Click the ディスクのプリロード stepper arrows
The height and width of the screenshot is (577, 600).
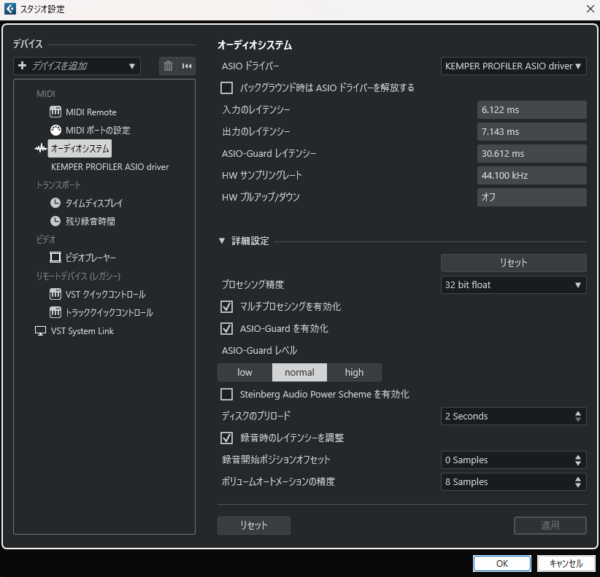578,416
